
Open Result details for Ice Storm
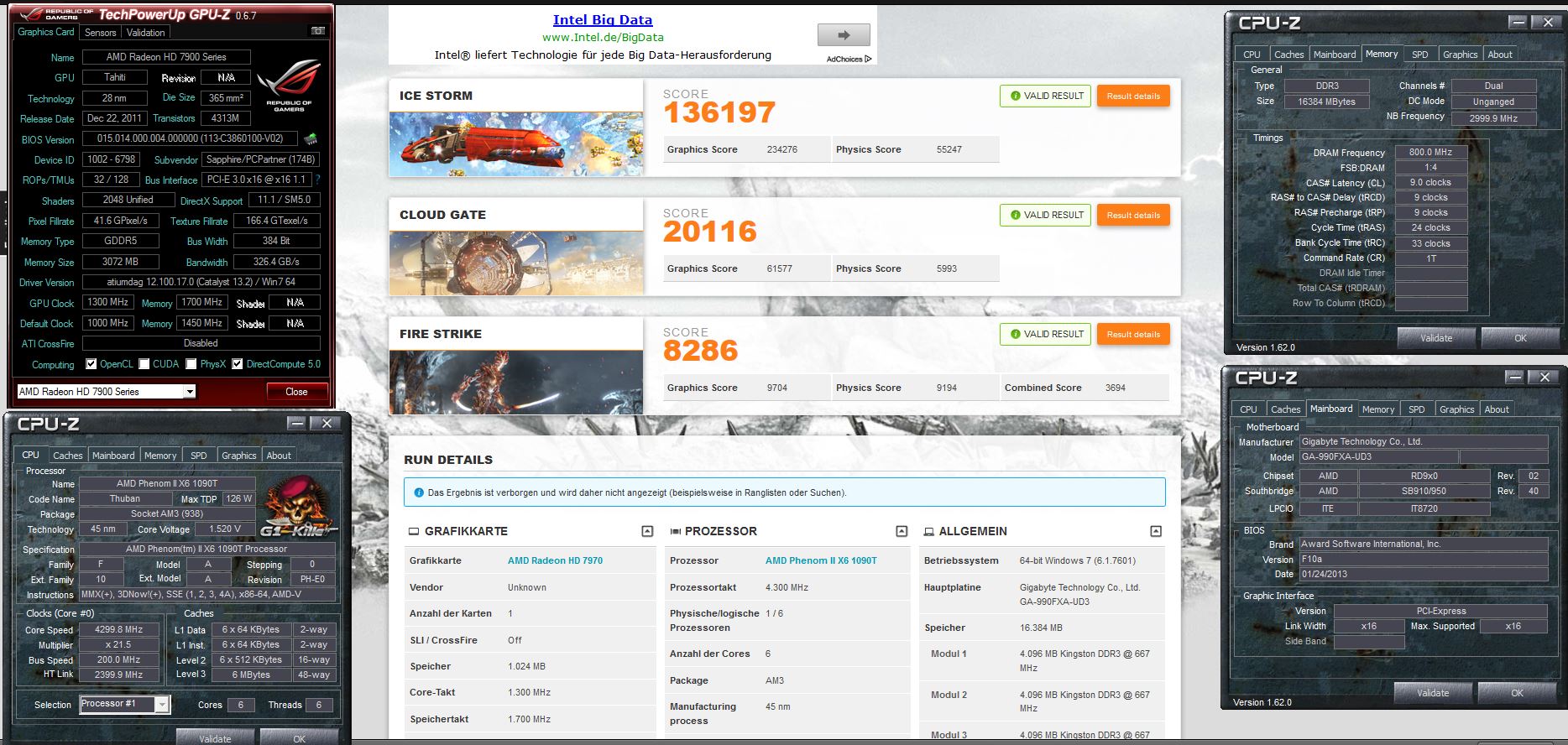[x=1133, y=96]
